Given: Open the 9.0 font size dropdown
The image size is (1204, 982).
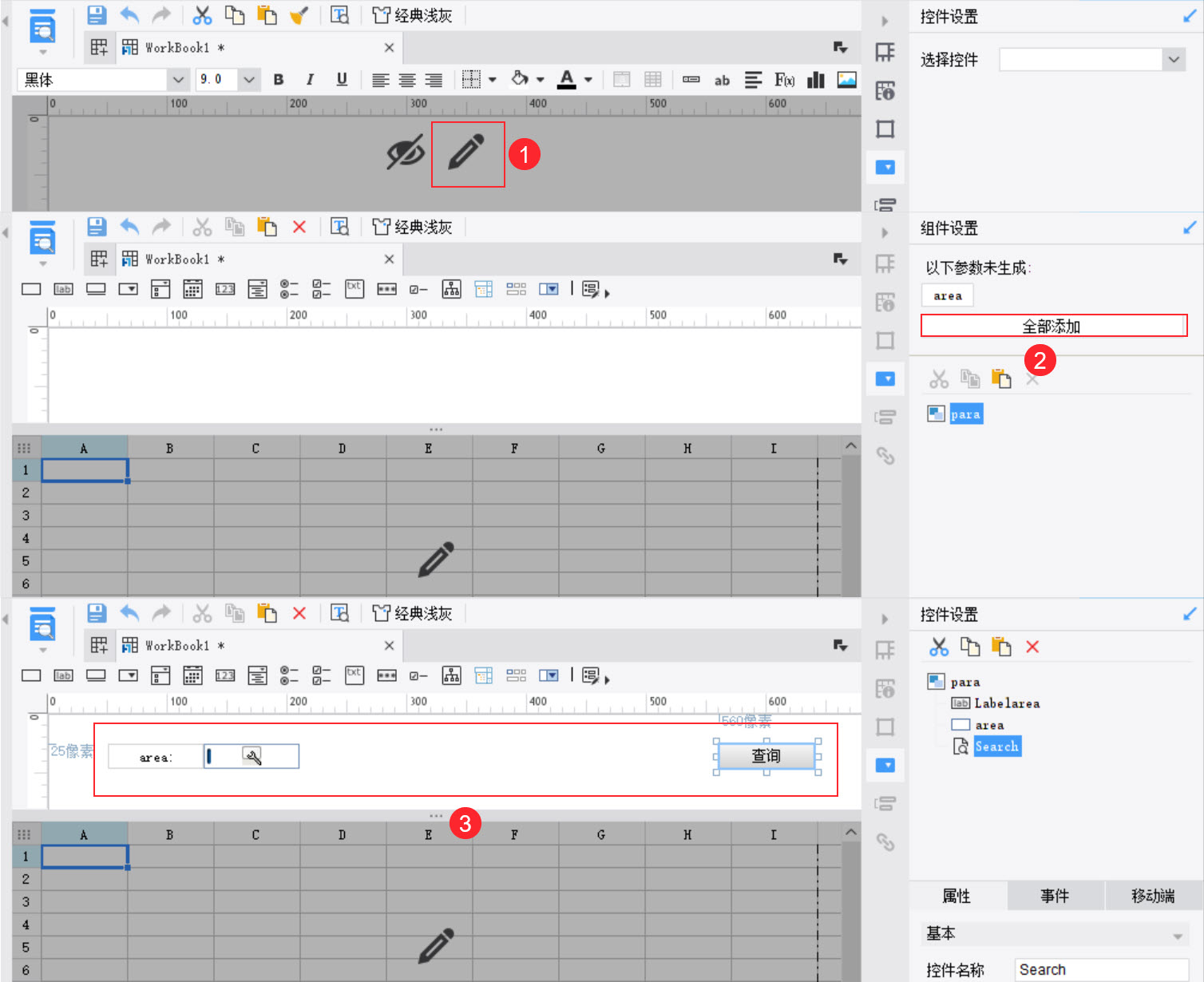Looking at the screenshot, I should click(x=249, y=80).
